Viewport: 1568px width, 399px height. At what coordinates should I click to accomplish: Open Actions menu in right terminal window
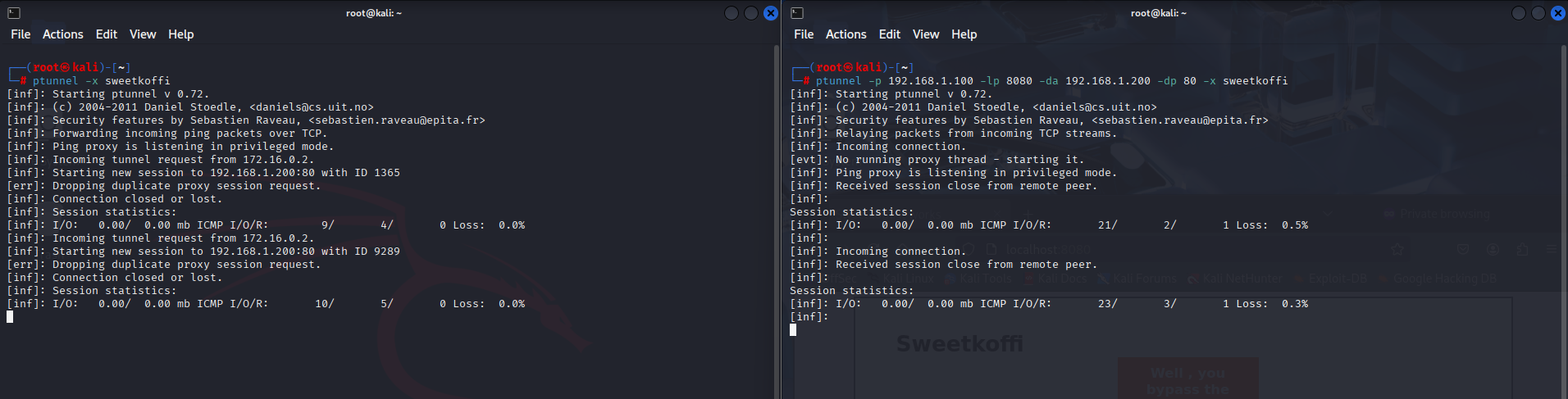coord(846,34)
